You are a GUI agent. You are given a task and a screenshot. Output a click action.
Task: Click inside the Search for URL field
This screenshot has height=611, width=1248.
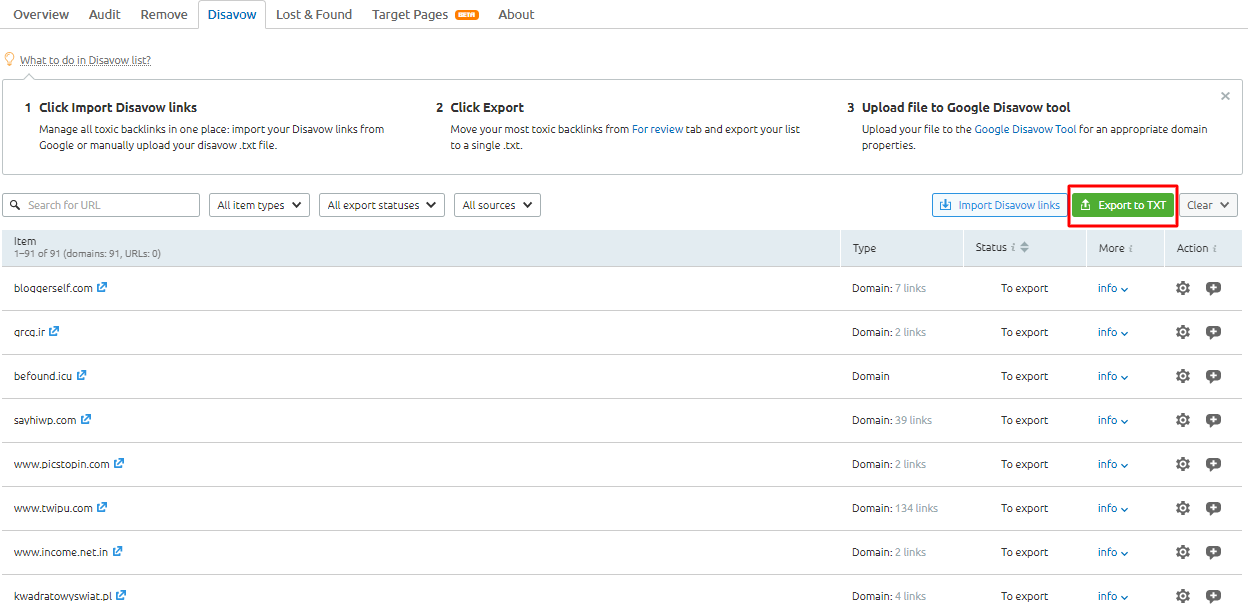(100, 205)
